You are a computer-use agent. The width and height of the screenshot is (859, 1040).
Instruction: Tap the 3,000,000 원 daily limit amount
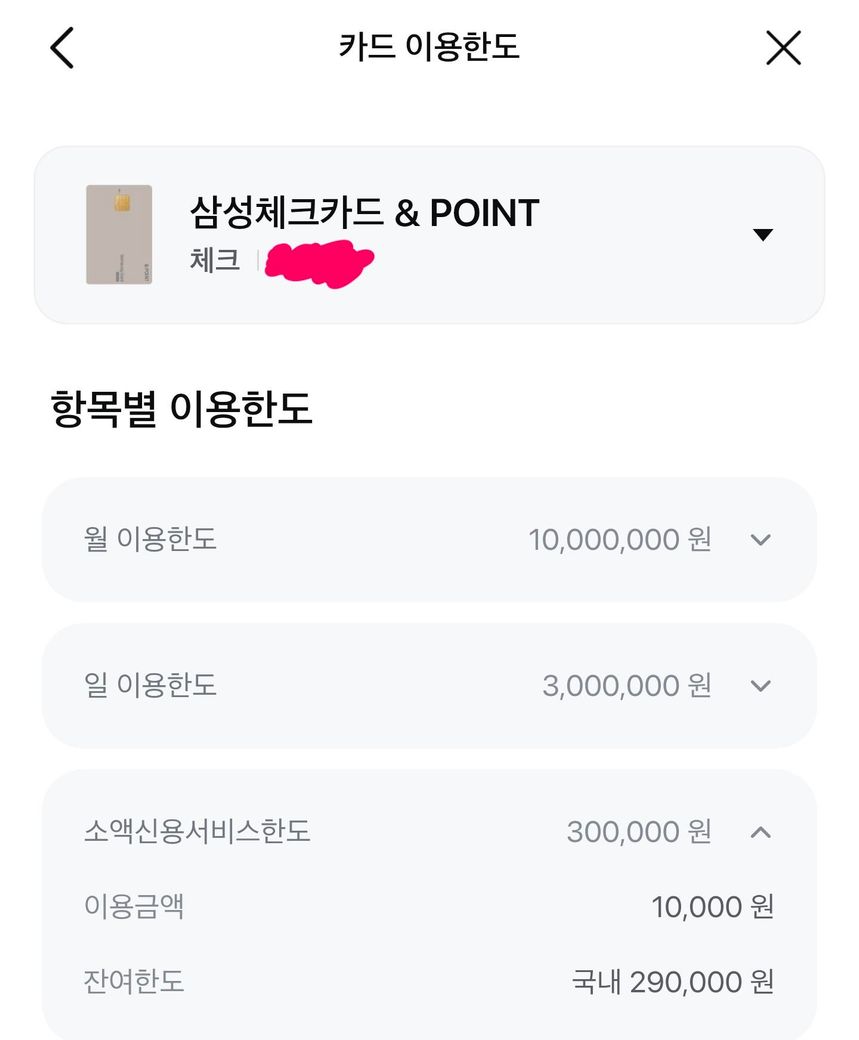[627, 685]
